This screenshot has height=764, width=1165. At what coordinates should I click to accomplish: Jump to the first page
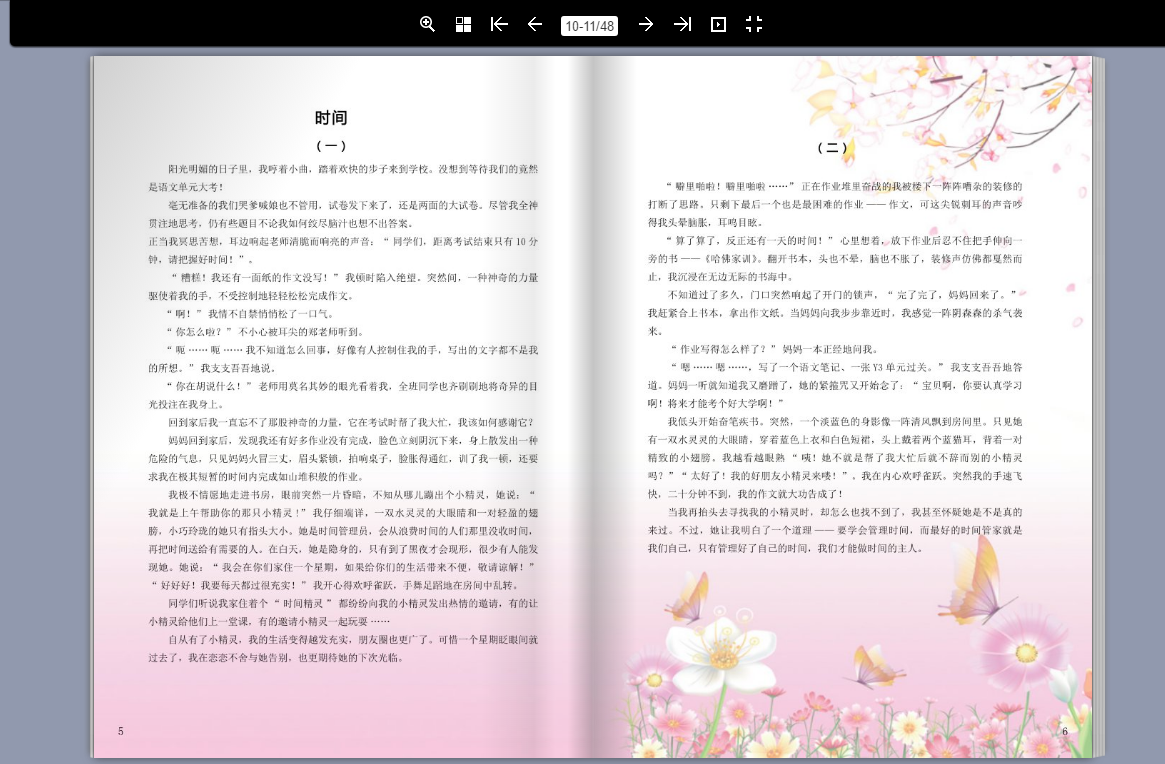(x=499, y=25)
